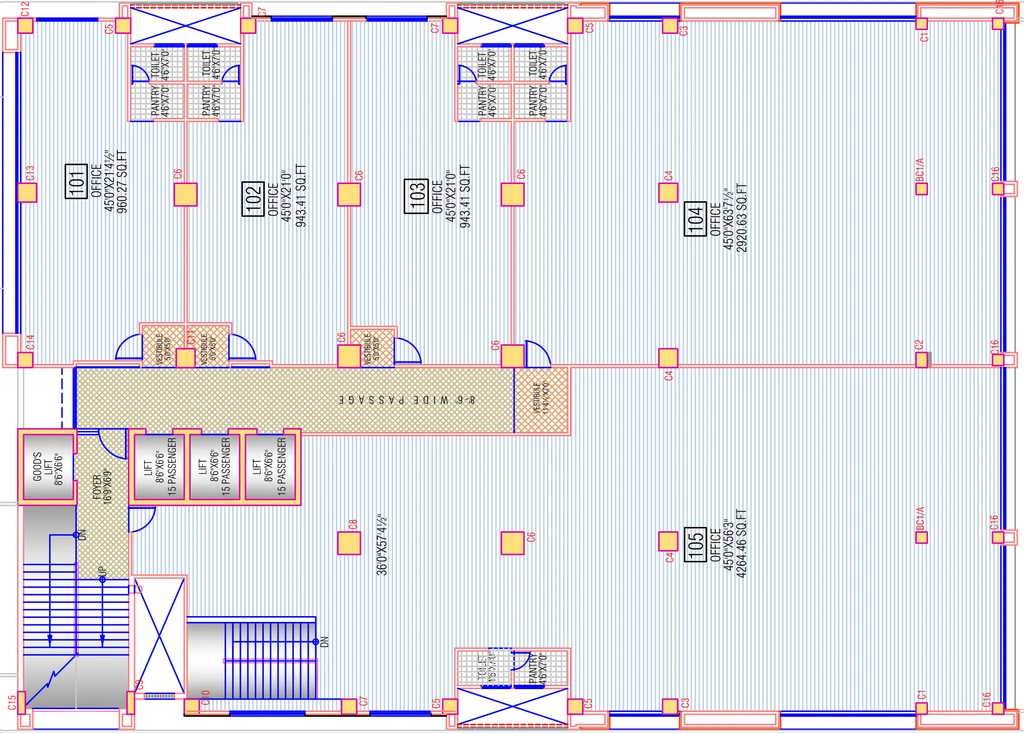Viewport: 1024px width, 733px height.
Task: Click the C10 column label
Action: (x=205, y=698)
